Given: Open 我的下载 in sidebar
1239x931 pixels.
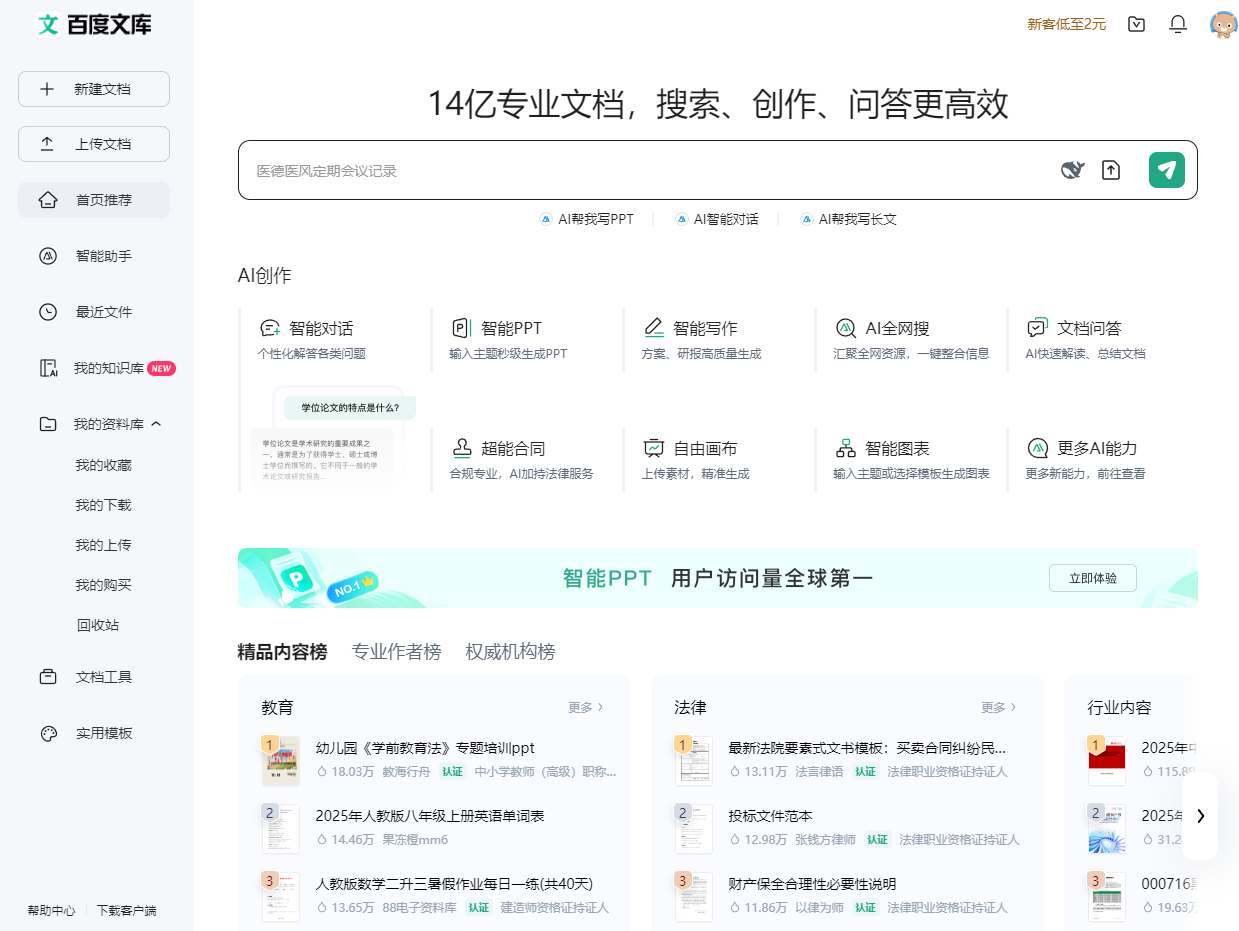Looking at the screenshot, I should 103,505.
